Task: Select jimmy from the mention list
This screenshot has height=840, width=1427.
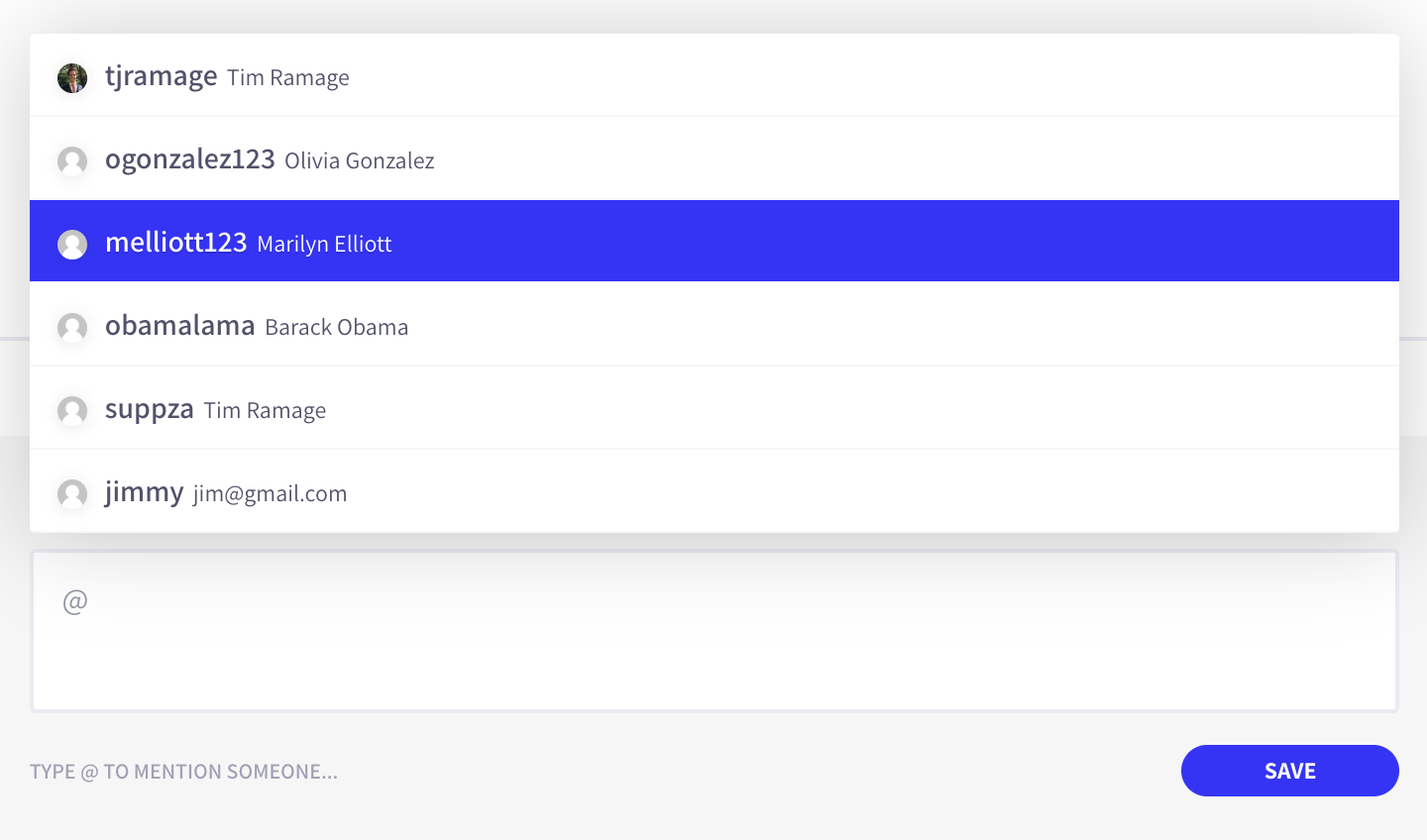Action: [x=714, y=490]
